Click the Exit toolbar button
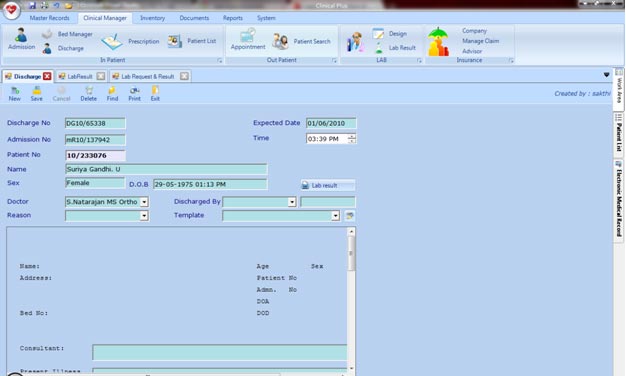Image resolution: width=626 pixels, height=376 pixels. pos(155,94)
